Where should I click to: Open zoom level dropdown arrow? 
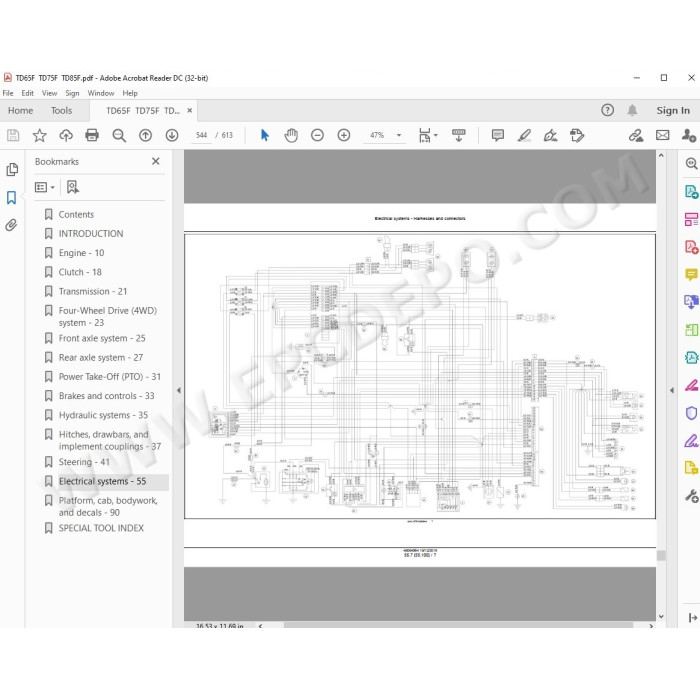click(399, 135)
